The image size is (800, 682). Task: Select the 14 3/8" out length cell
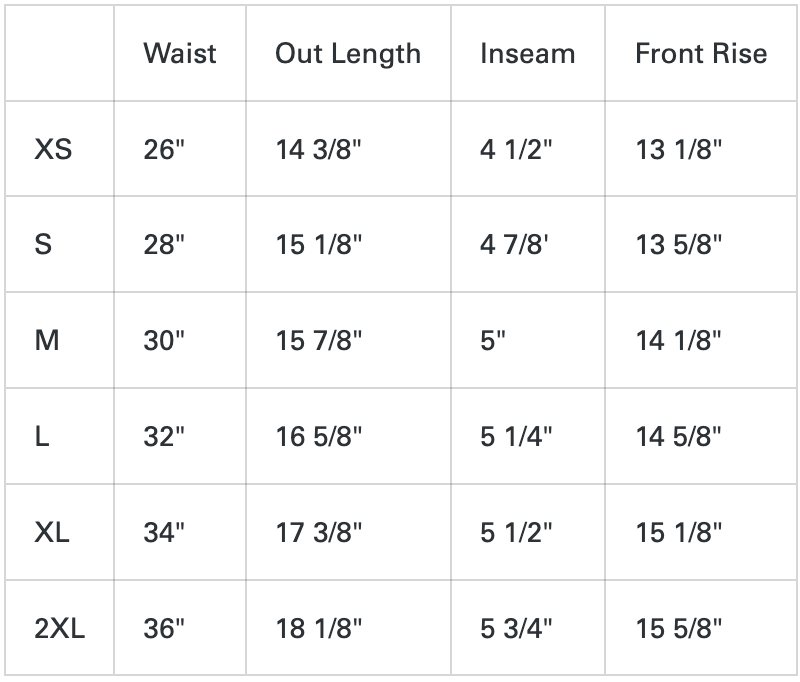(x=319, y=150)
